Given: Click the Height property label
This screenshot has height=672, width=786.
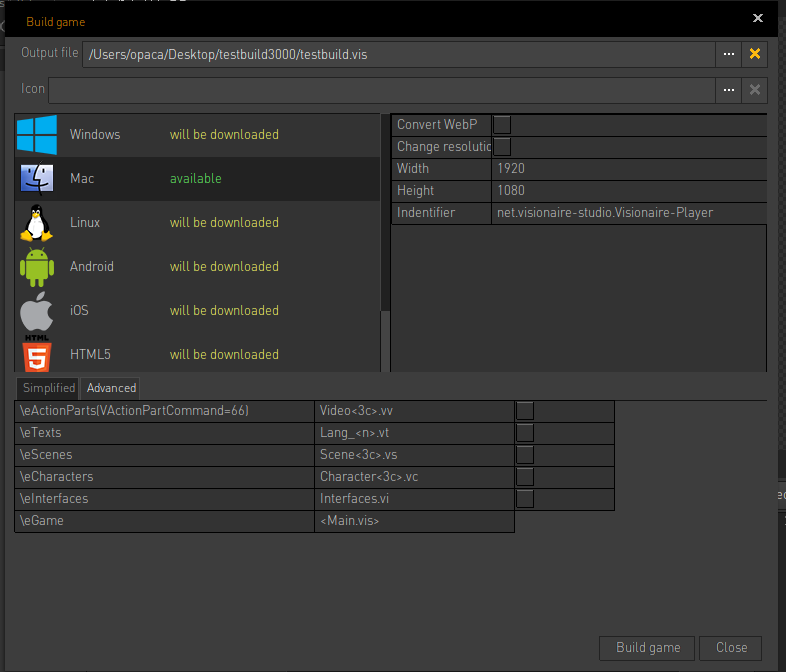Looking at the screenshot, I should (415, 191).
